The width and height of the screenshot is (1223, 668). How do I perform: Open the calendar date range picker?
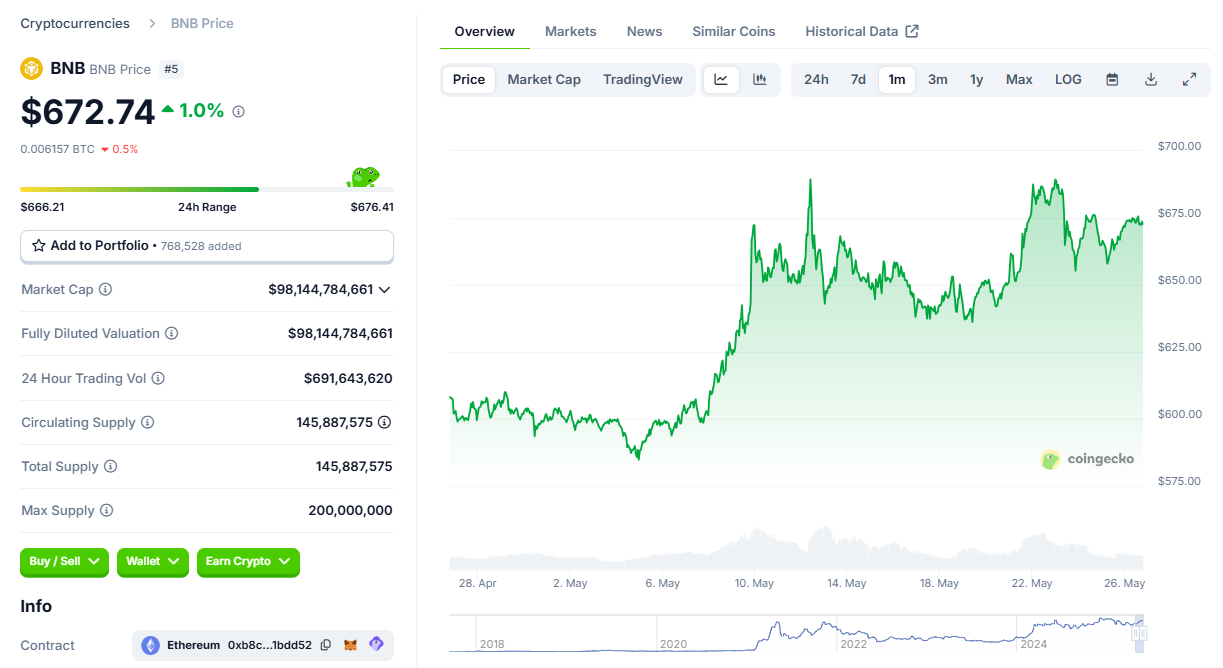[1112, 79]
